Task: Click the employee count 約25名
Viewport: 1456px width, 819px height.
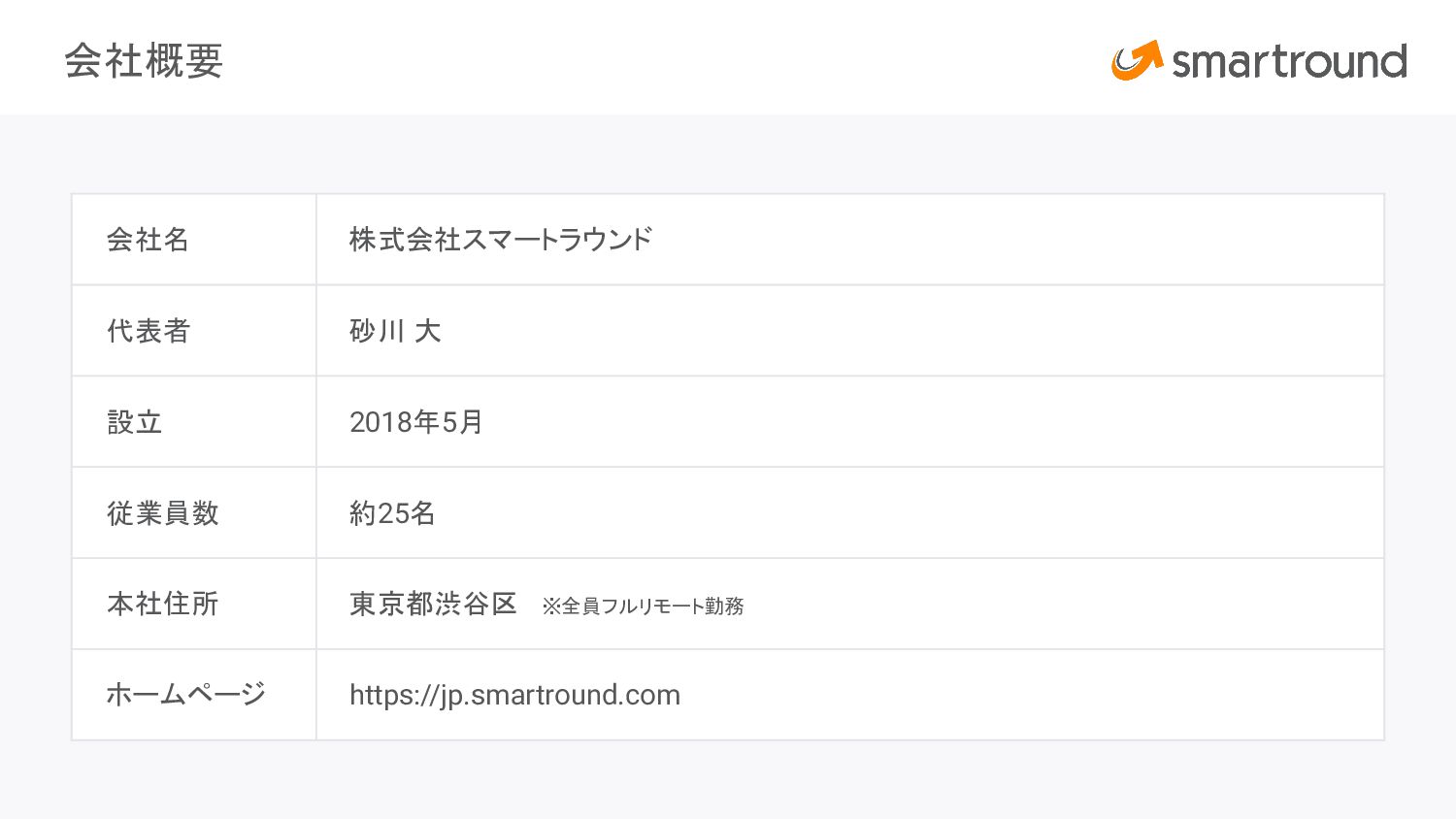Action: point(392,513)
